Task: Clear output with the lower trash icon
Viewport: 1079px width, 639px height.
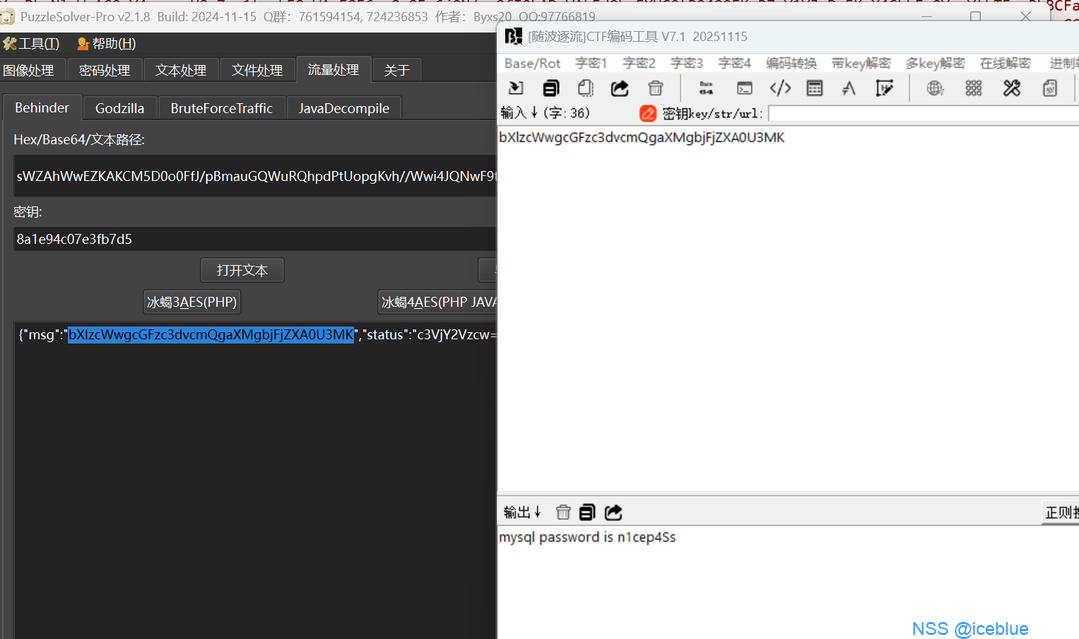Action: click(563, 512)
